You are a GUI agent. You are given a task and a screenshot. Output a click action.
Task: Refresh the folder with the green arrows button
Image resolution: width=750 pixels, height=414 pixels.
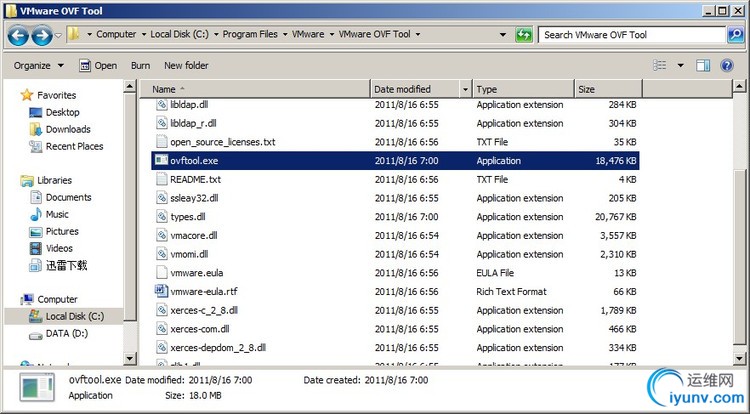(x=524, y=35)
